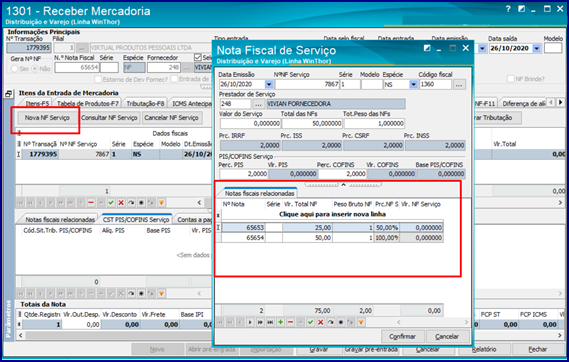This screenshot has width=569, height=362.
Task: Click Relatório button in main window
Action: pyautogui.click(x=484, y=349)
